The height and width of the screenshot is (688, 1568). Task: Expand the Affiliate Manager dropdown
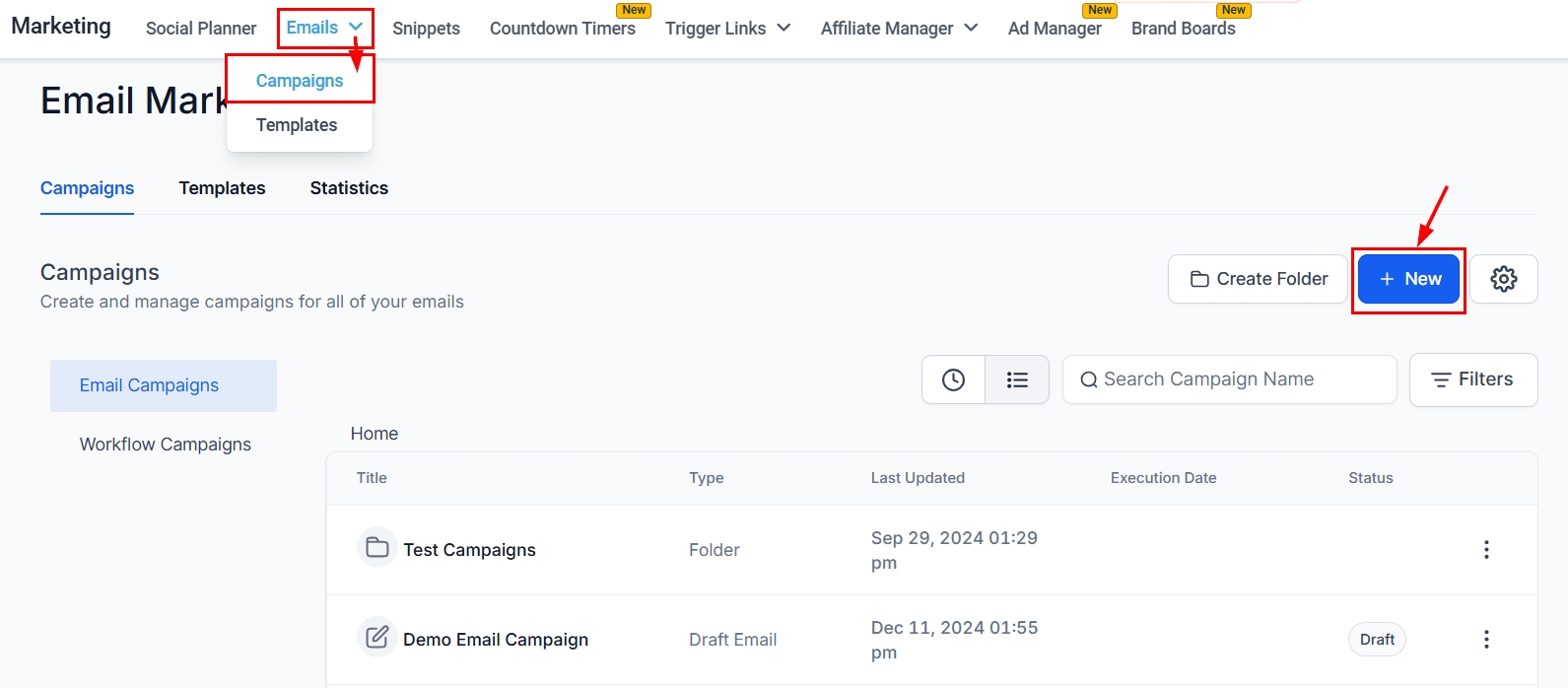pos(898,29)
